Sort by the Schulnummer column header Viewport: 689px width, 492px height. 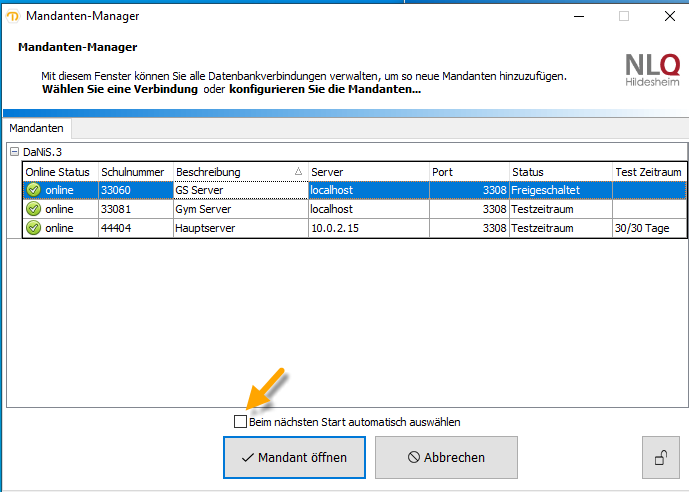[134, 172]
